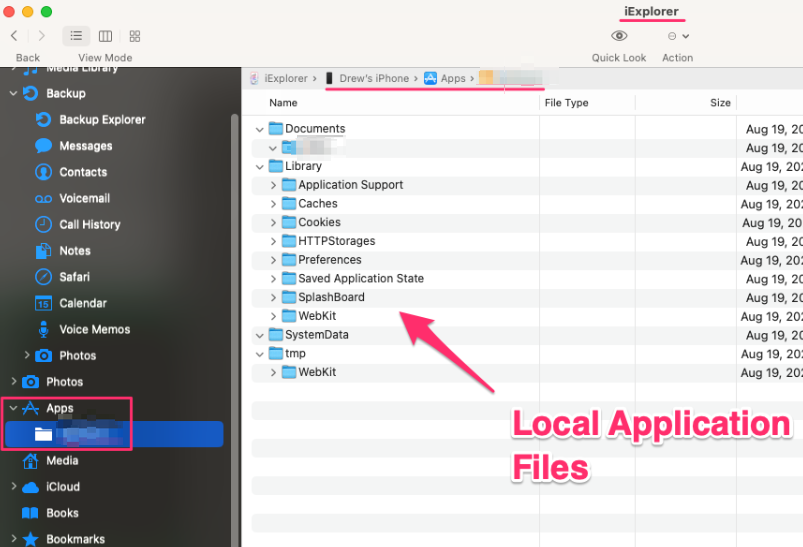Open Voicemail in sidebar
The width and height of the screenshot is (803, 547).
73,198
